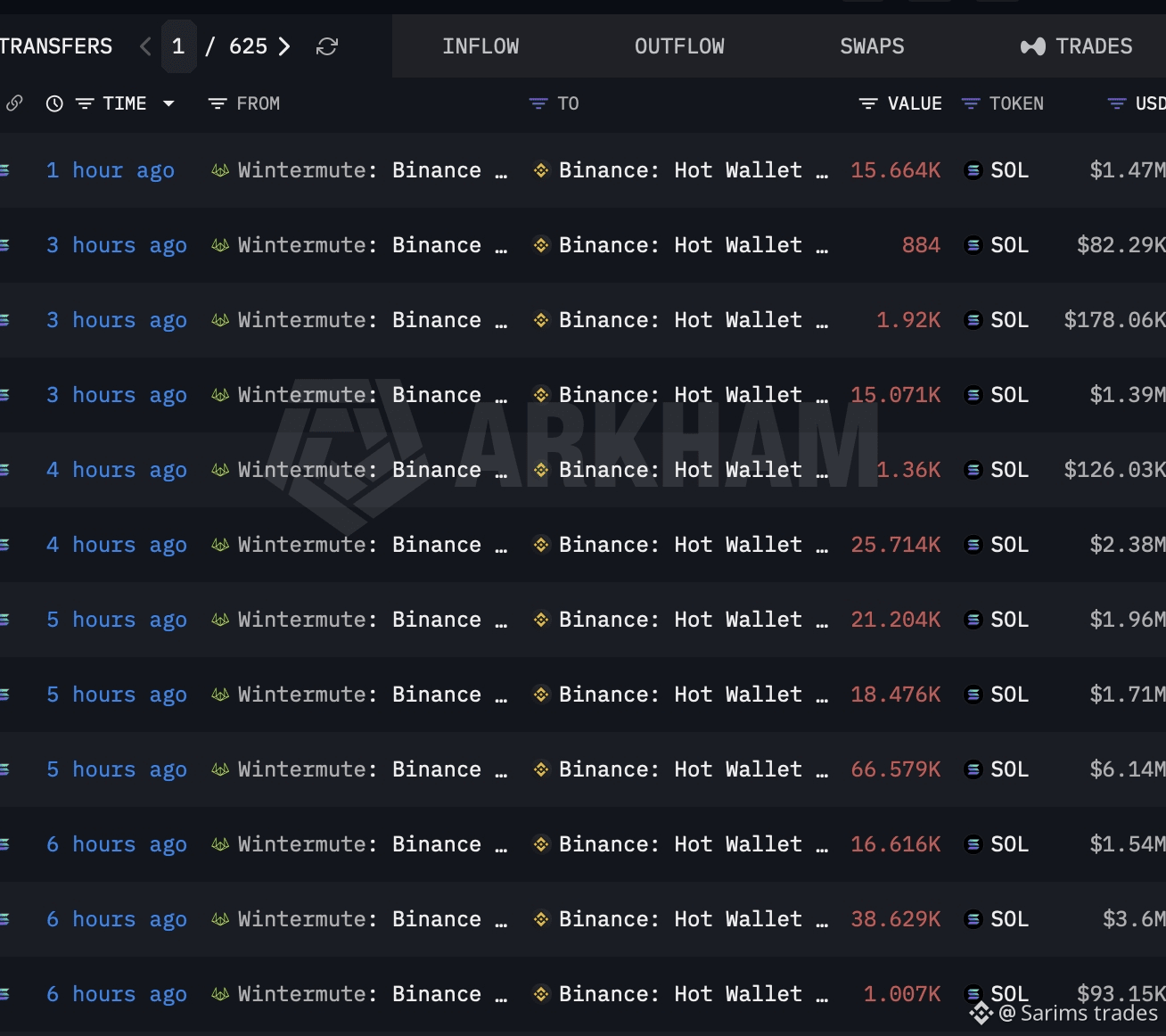Open the '1 hour ago' transaction link

click(111, 170)
